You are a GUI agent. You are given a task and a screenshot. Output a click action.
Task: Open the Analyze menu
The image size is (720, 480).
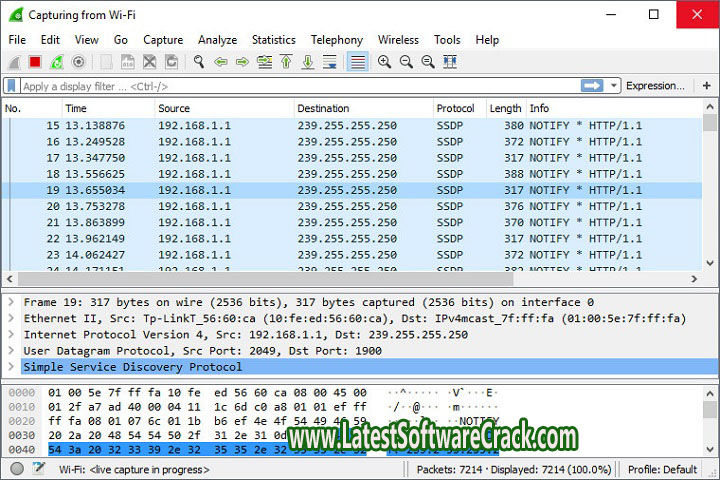coord(218,40)
